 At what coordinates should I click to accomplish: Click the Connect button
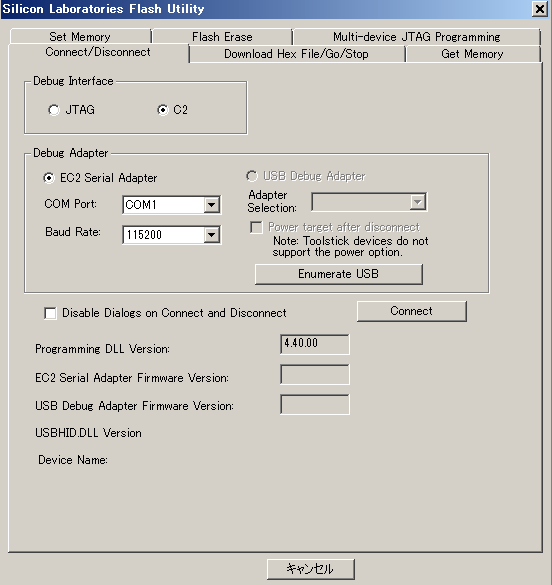[x=412, y=311]
